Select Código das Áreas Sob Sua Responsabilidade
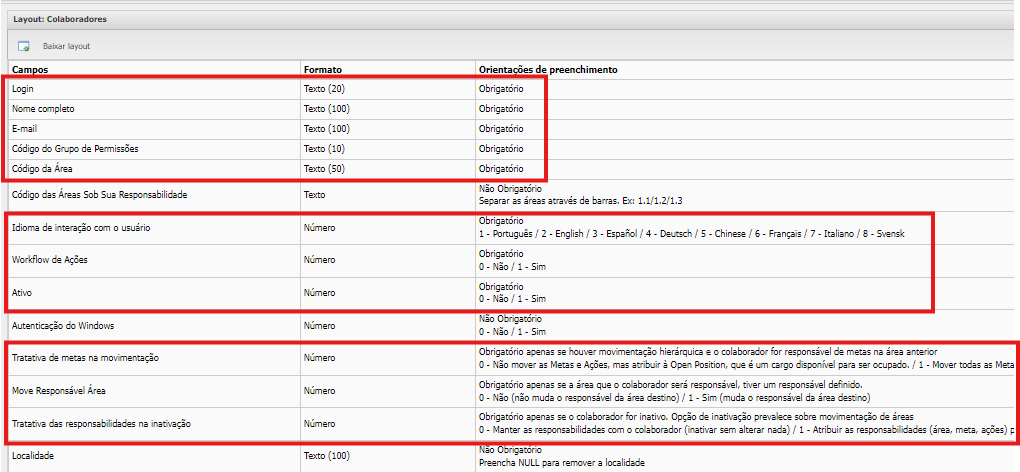1020x472 pixels. click(x=100, y=194)
